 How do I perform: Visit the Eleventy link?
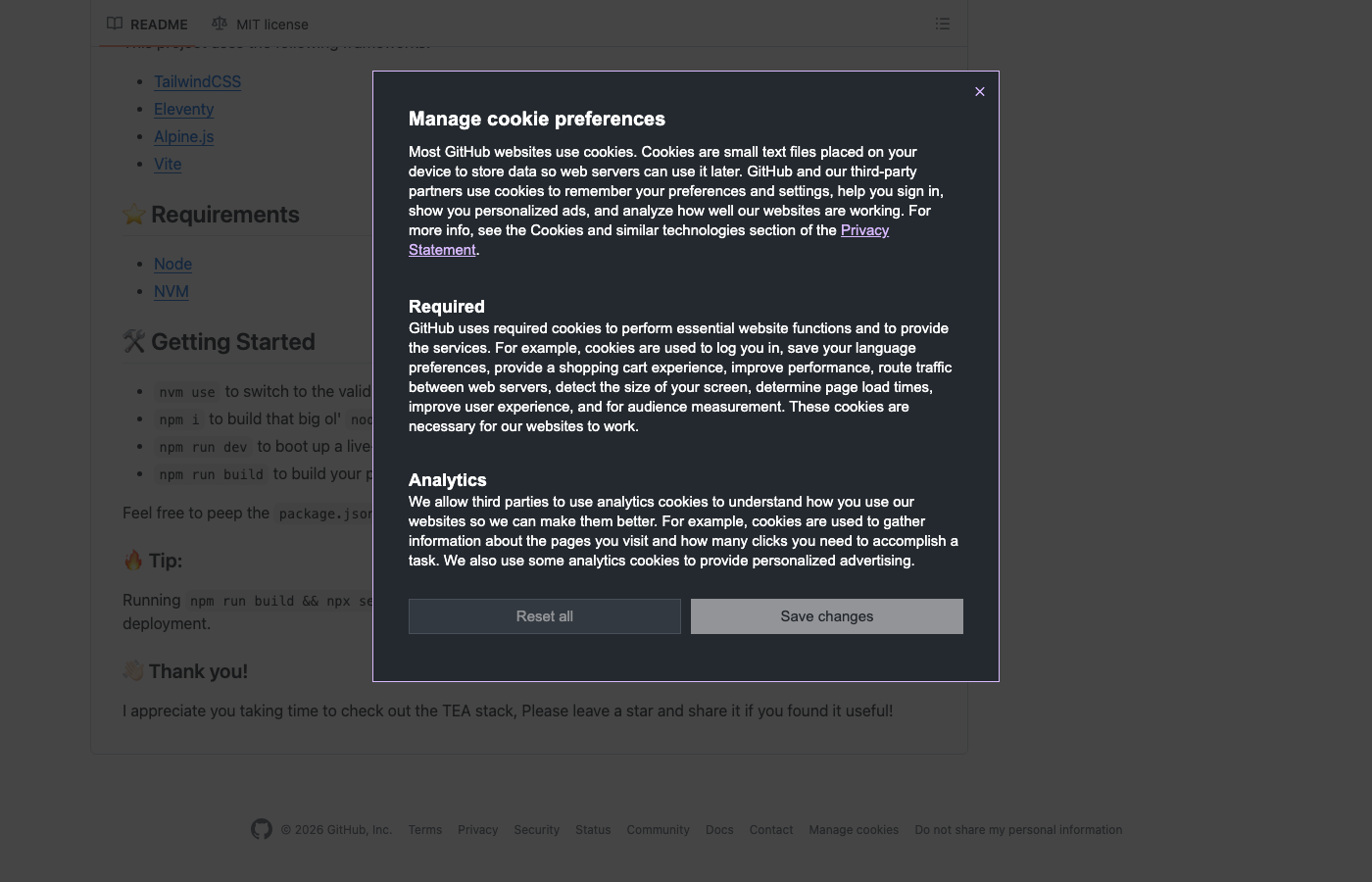183,109
